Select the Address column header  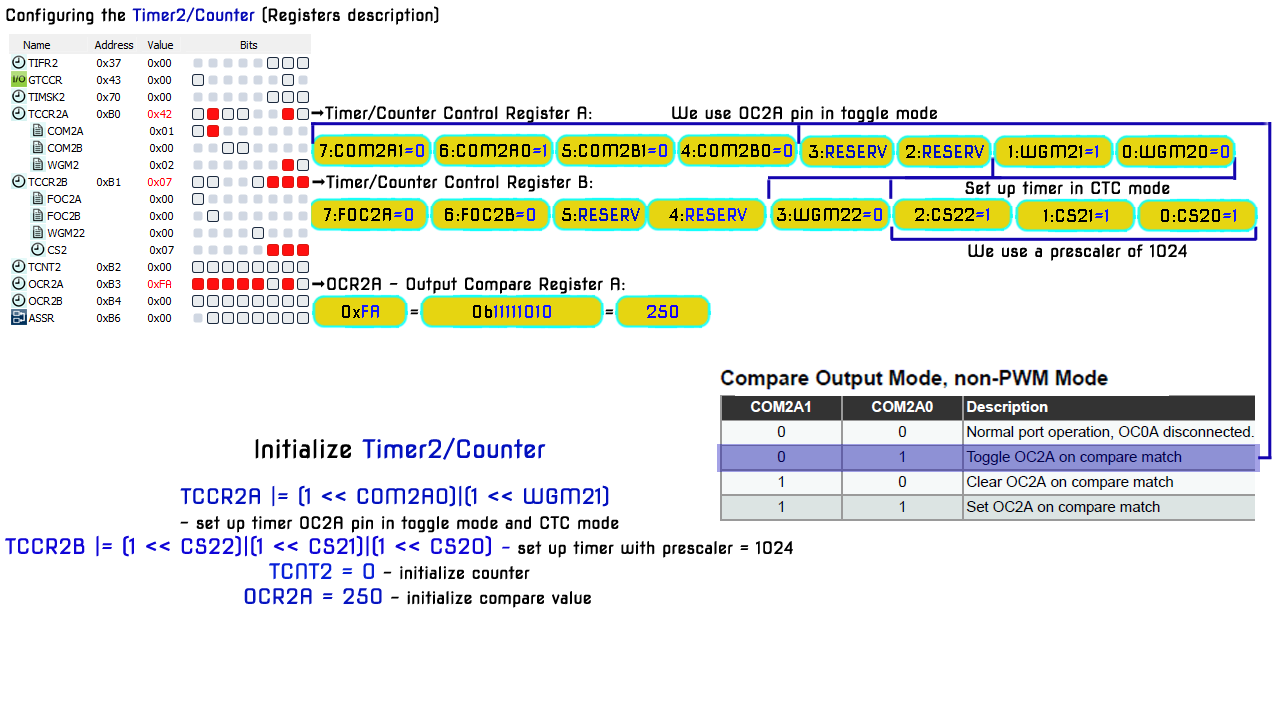[x=113, y=45]
